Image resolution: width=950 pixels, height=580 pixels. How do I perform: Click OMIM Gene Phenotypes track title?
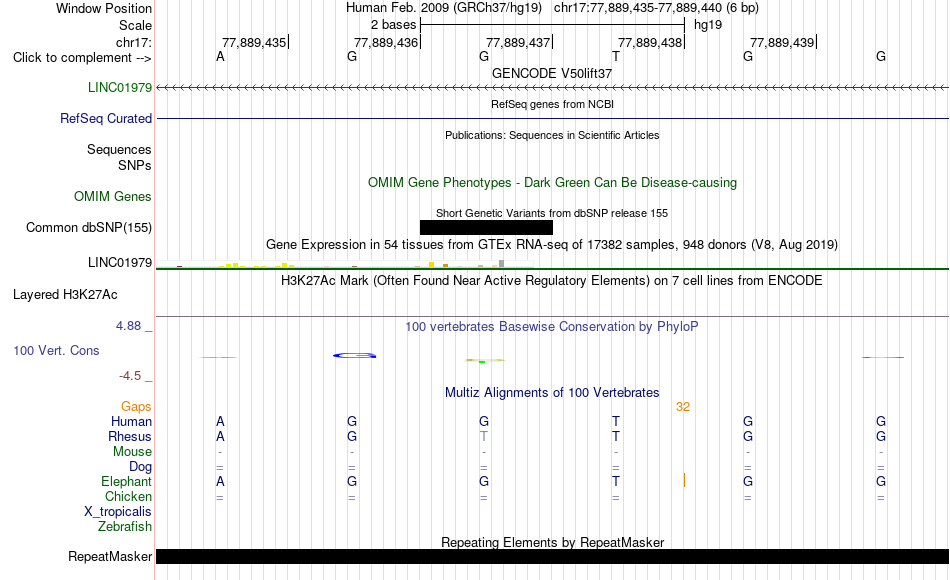coord(552,182)
